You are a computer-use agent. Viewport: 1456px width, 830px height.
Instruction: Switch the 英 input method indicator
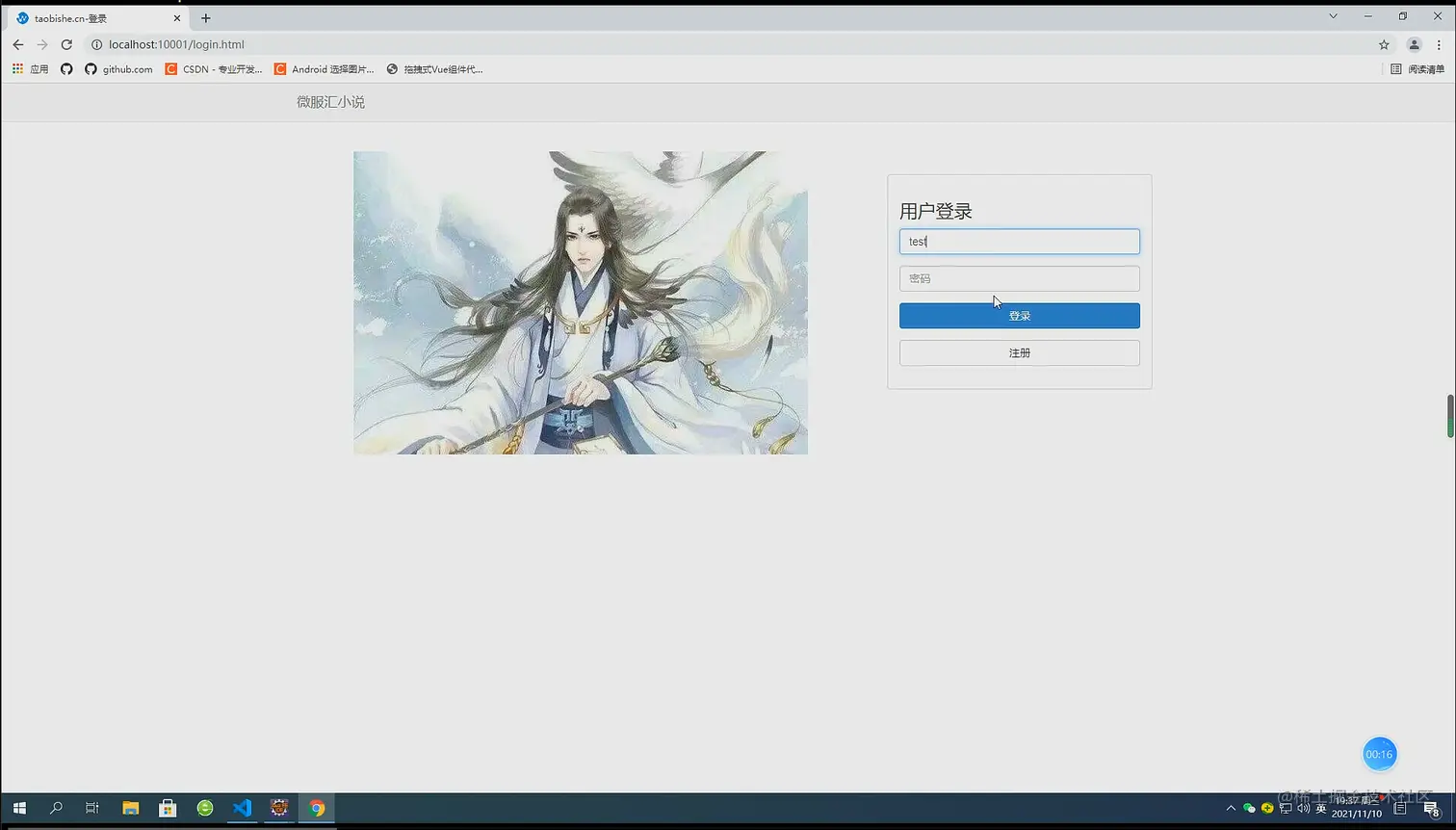(x=1321, y=808)
